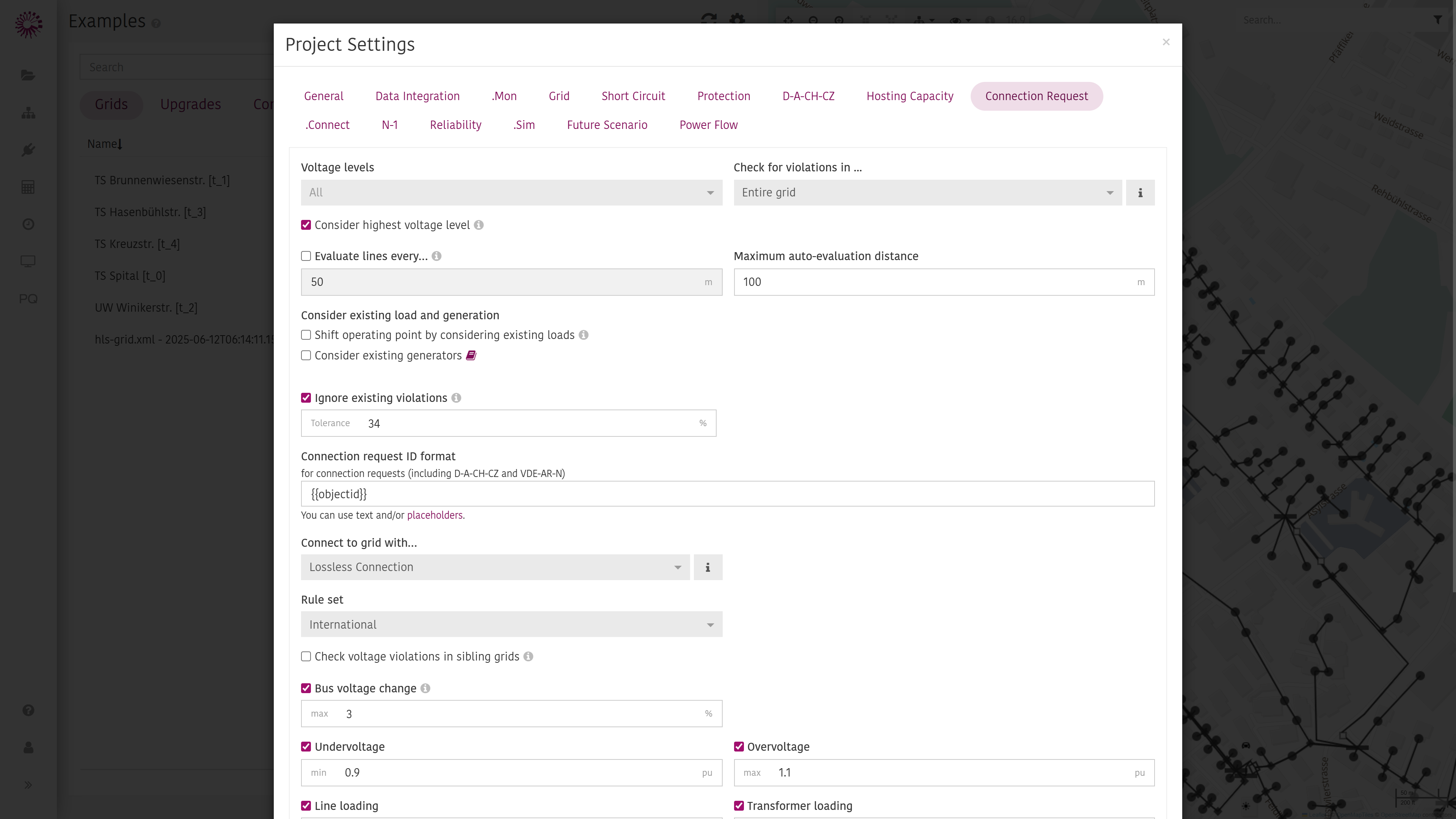Open the Upgrades tab in Examples panel
The image size is (1456, 819).
pos(190,105)
